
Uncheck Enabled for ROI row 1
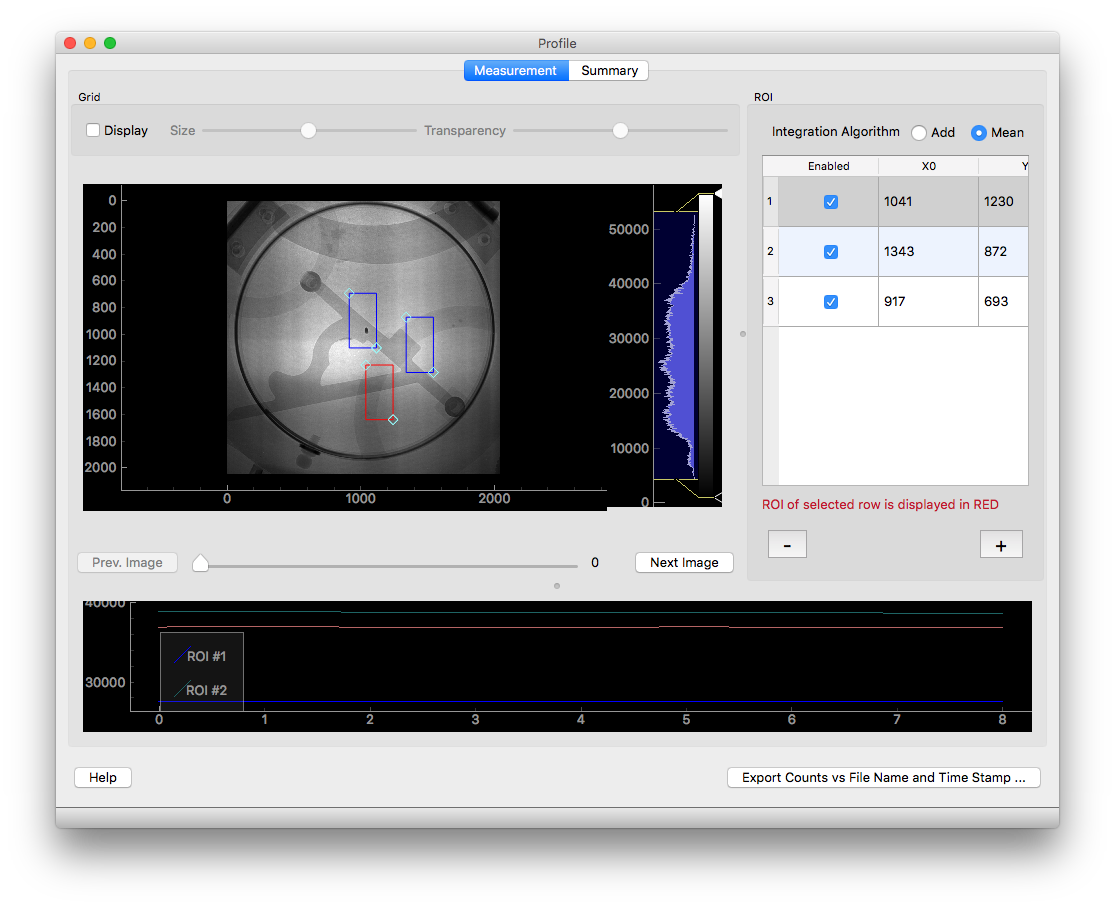tap(830, 202)
